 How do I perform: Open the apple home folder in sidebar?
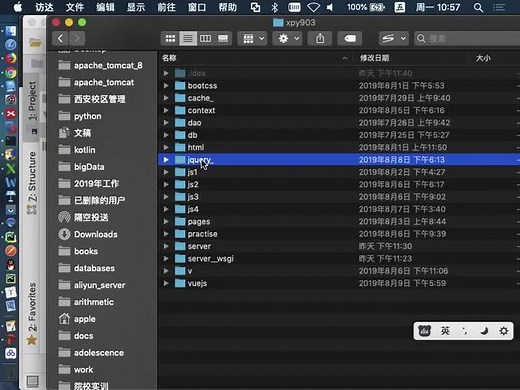pos(77,319)
